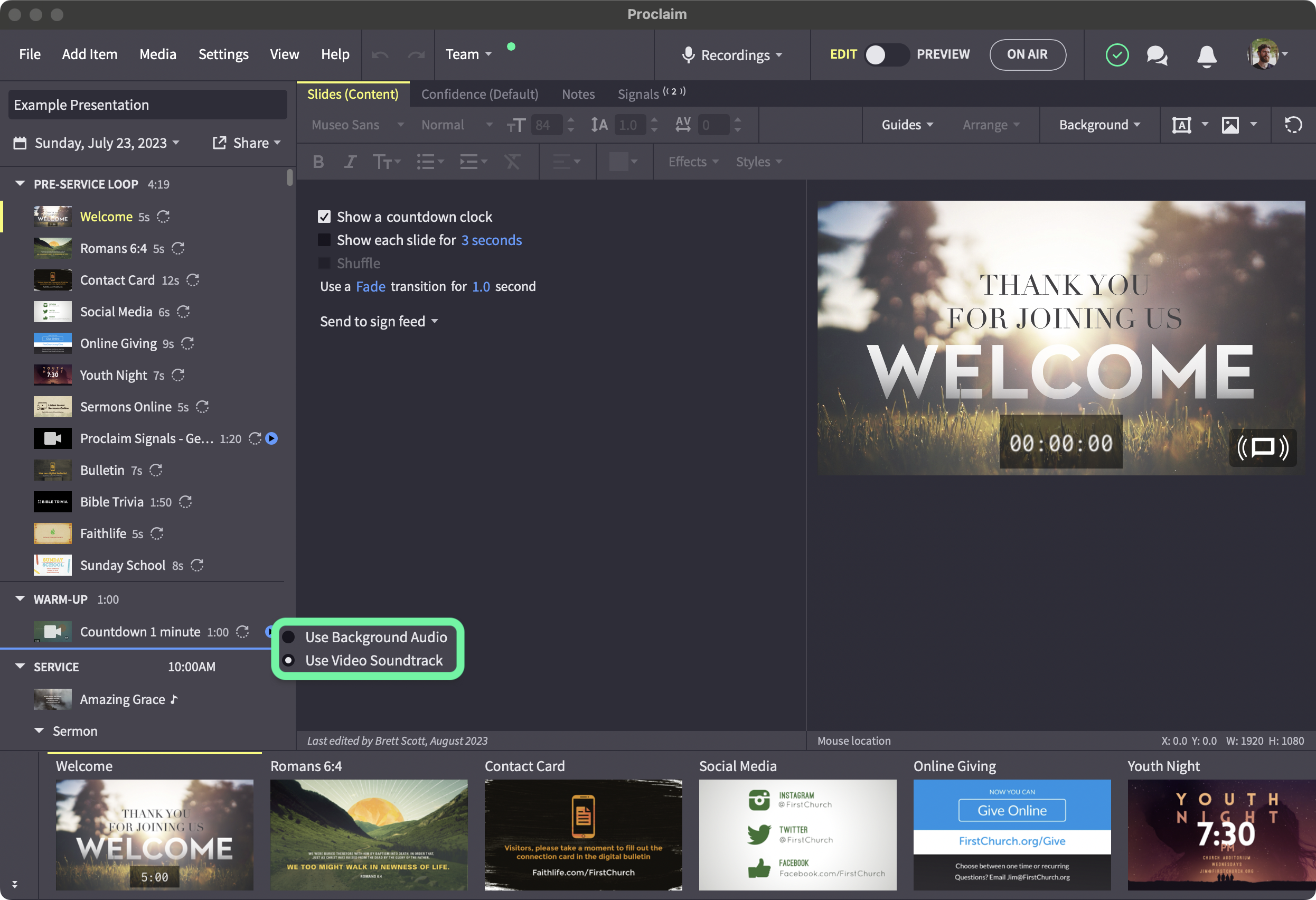This screenshot has width=1316, height=900.
Task: Select the Contact Card slide thumbnail
Action: tap(582, 835)
